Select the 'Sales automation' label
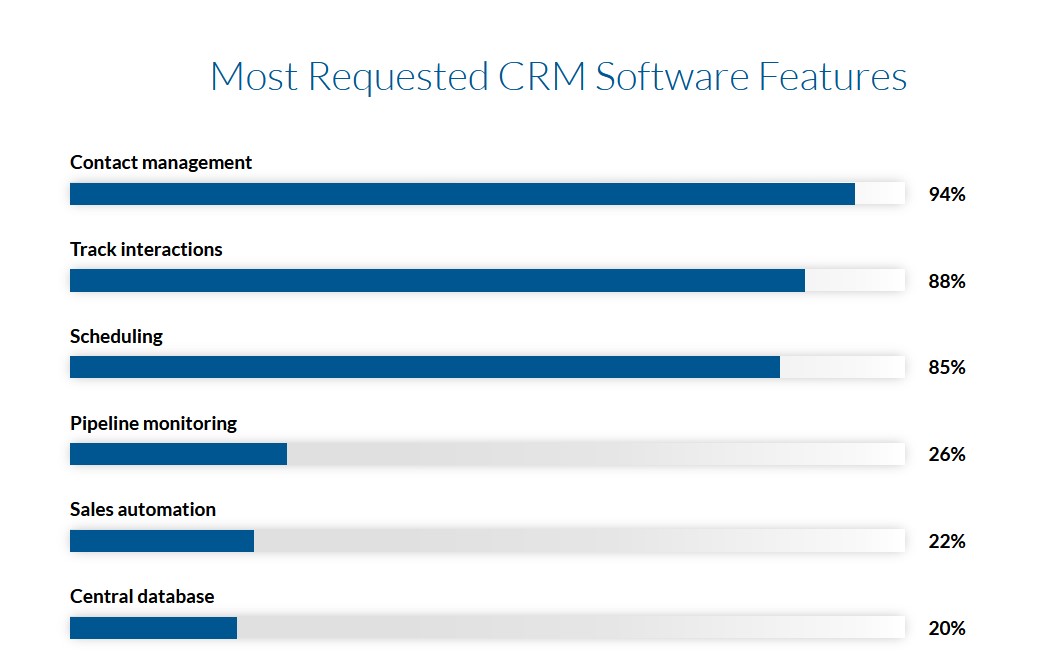 point(143,509)
